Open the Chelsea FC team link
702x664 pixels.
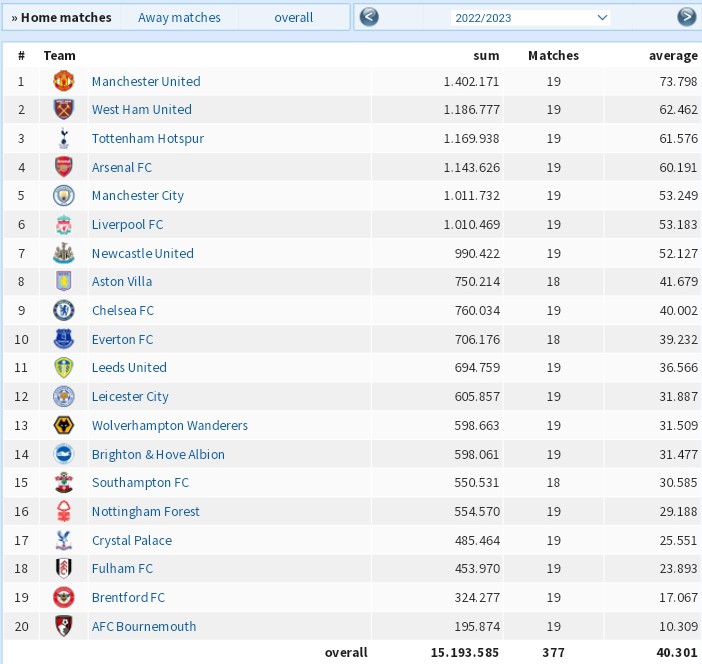coord(123,311)
